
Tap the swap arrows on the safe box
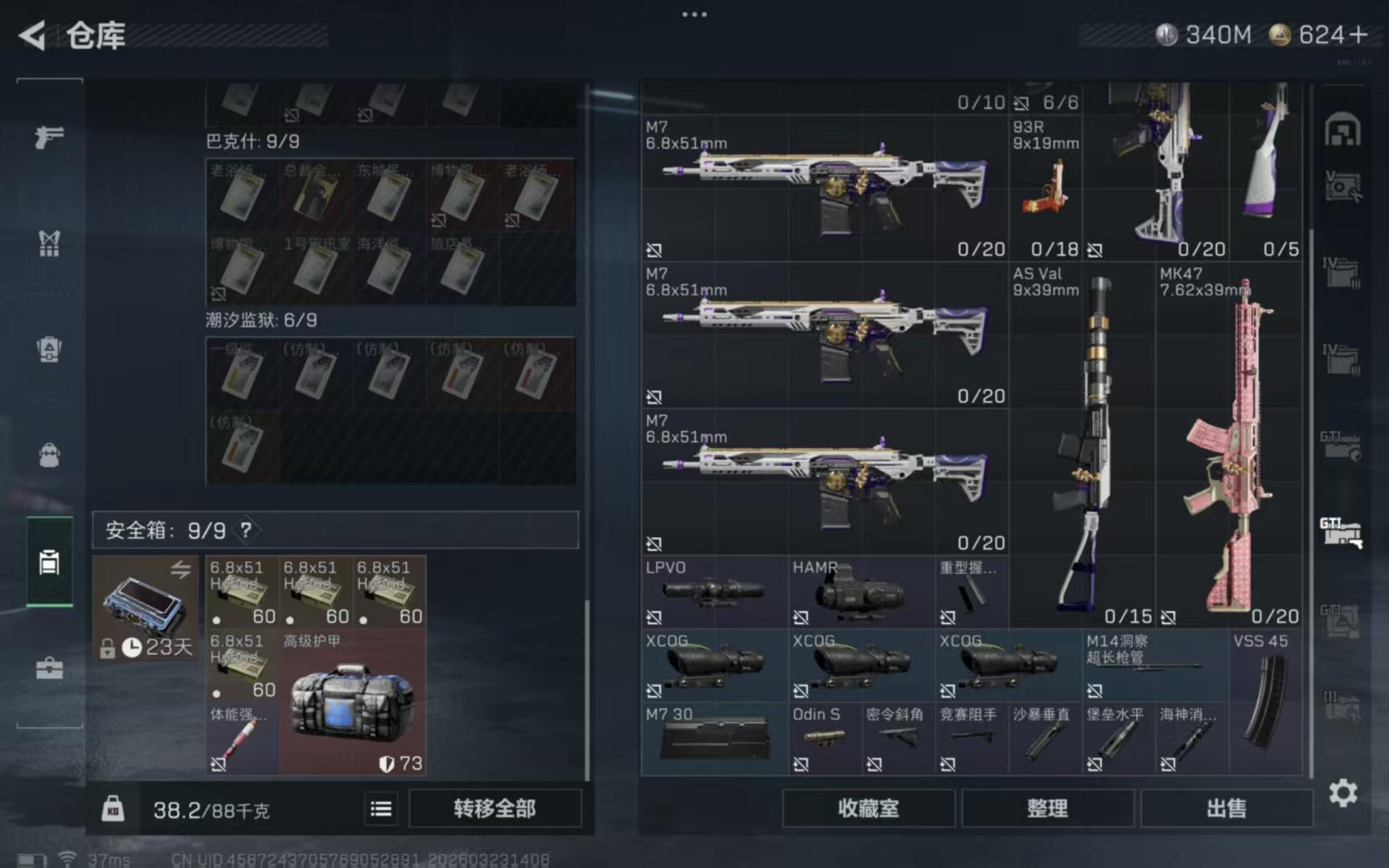click(180, 569)
